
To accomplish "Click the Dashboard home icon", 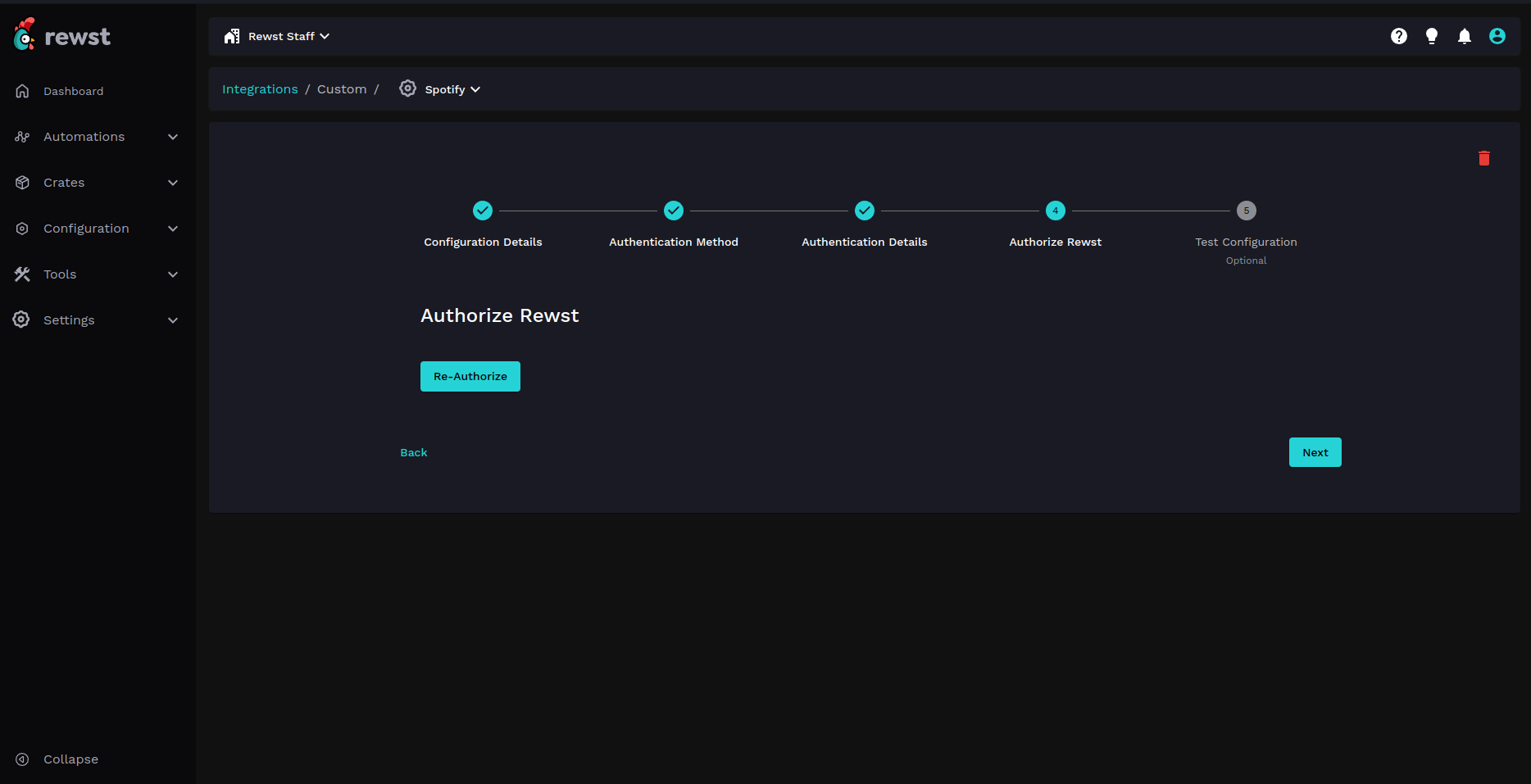I will click(x=23, y=91).
